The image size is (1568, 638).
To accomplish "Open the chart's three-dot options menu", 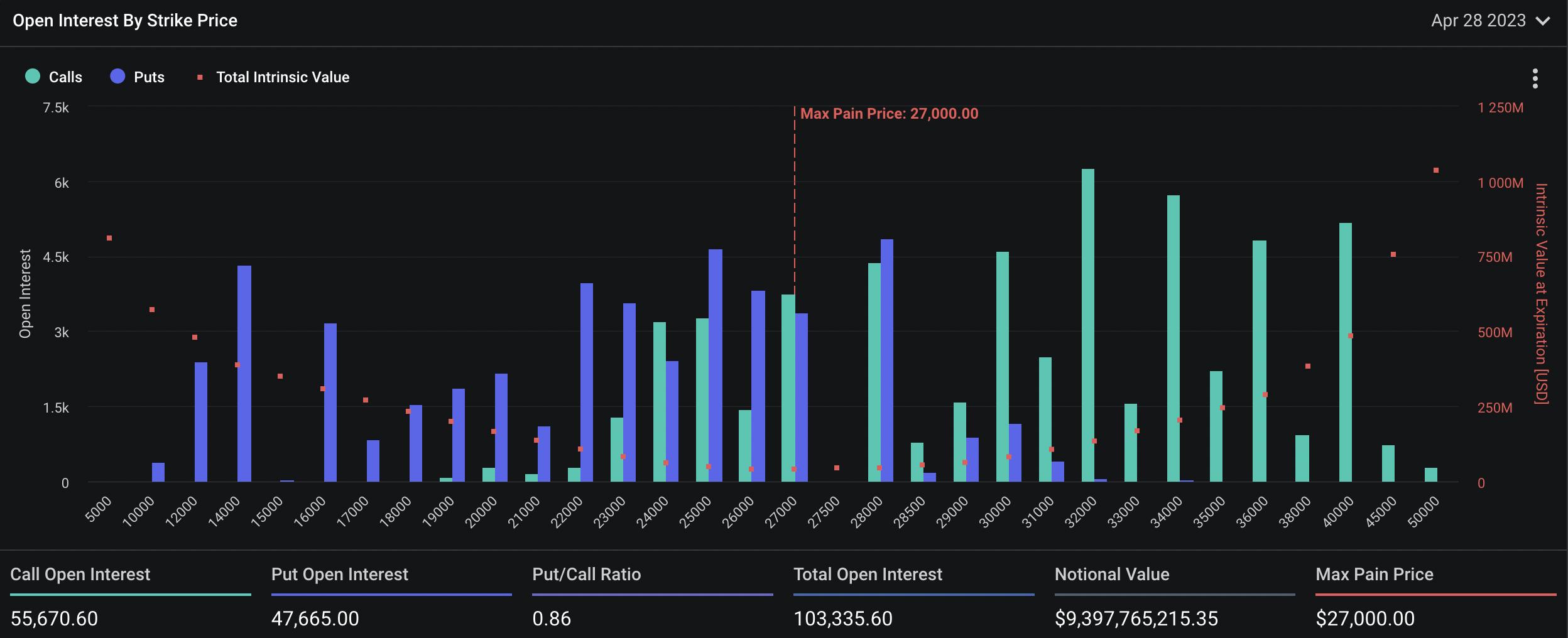I will 1535,78.
